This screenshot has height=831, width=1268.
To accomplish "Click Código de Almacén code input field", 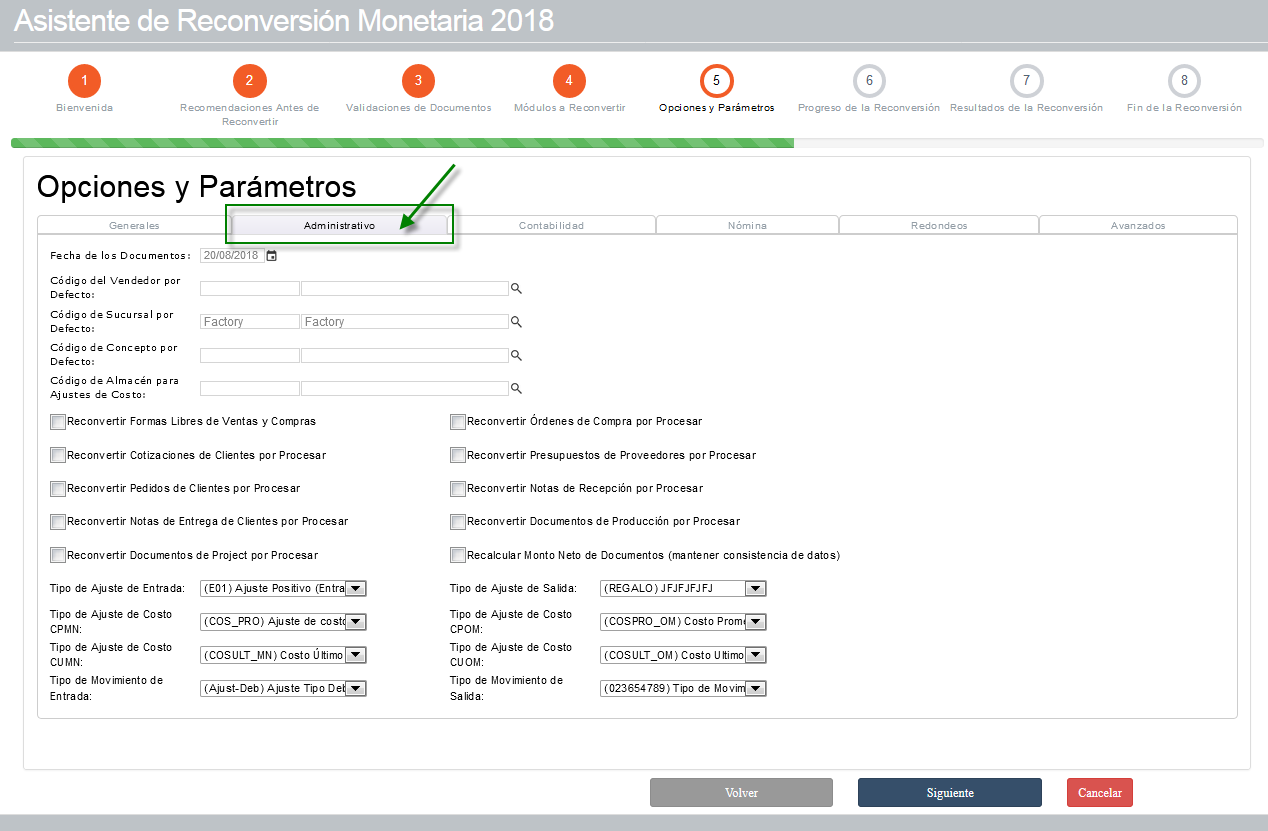I will [250, 388].
